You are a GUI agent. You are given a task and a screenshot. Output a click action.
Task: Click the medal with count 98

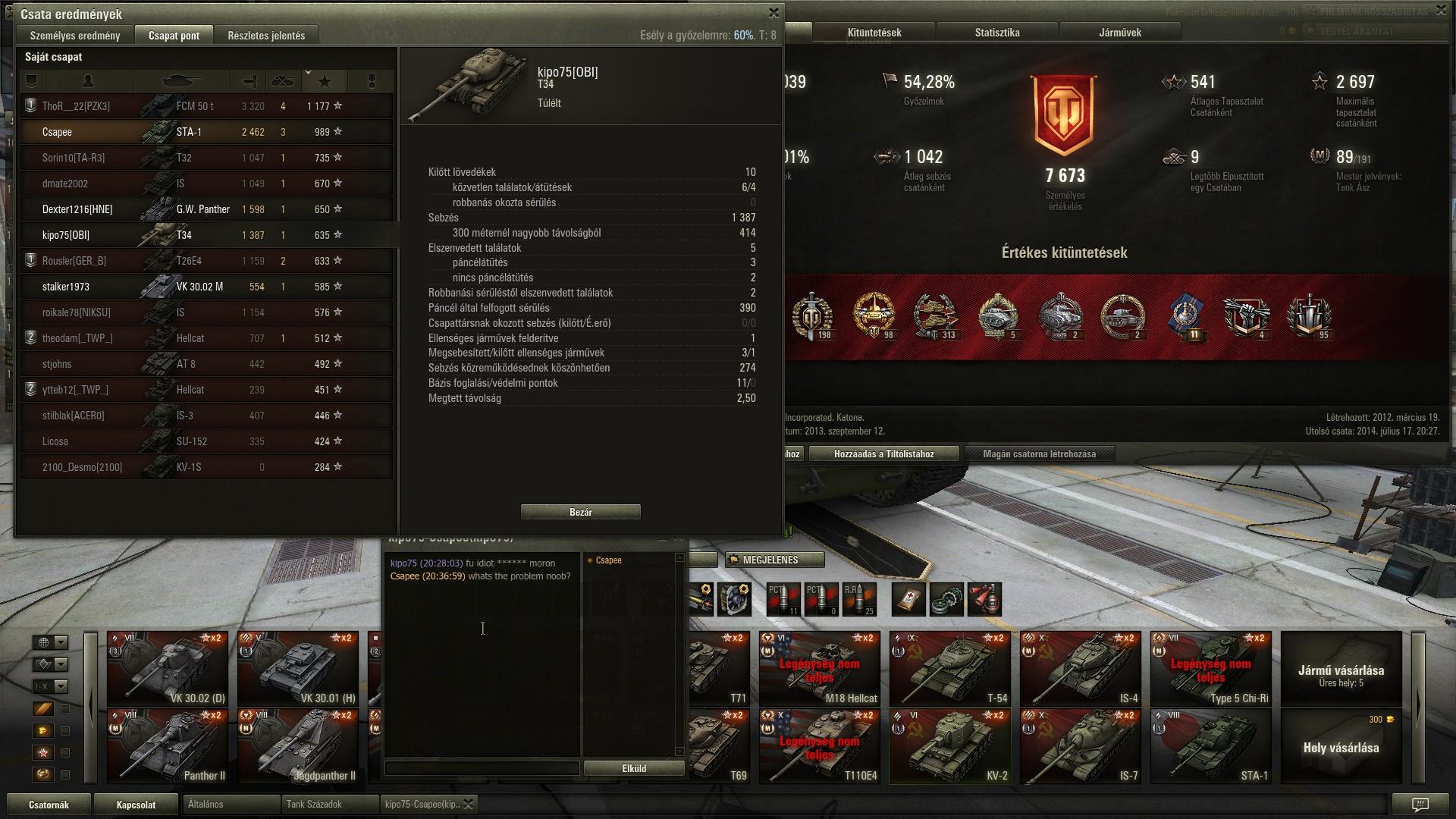point(874,316)
